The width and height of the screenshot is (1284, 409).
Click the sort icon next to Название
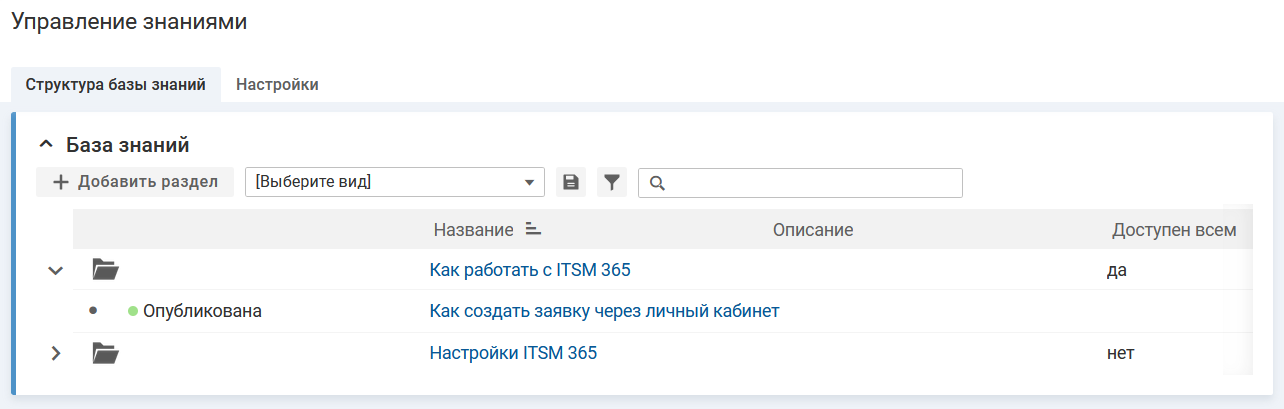pyautogui.click(x=533, y=230)
